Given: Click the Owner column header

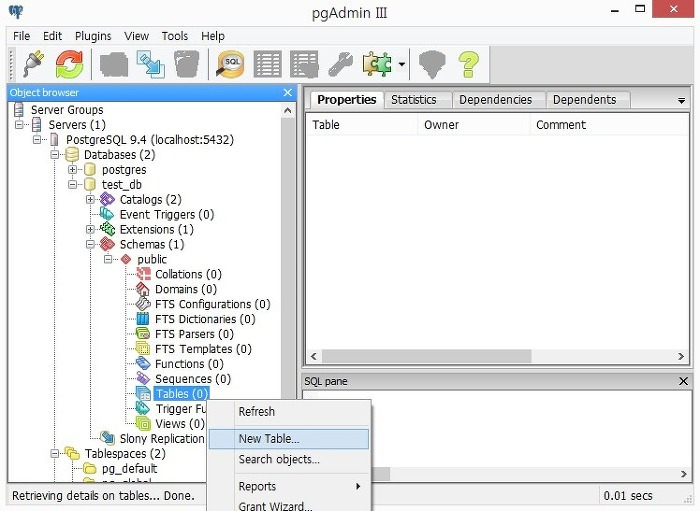Looking at the screenshot, I should coord(474,125).
